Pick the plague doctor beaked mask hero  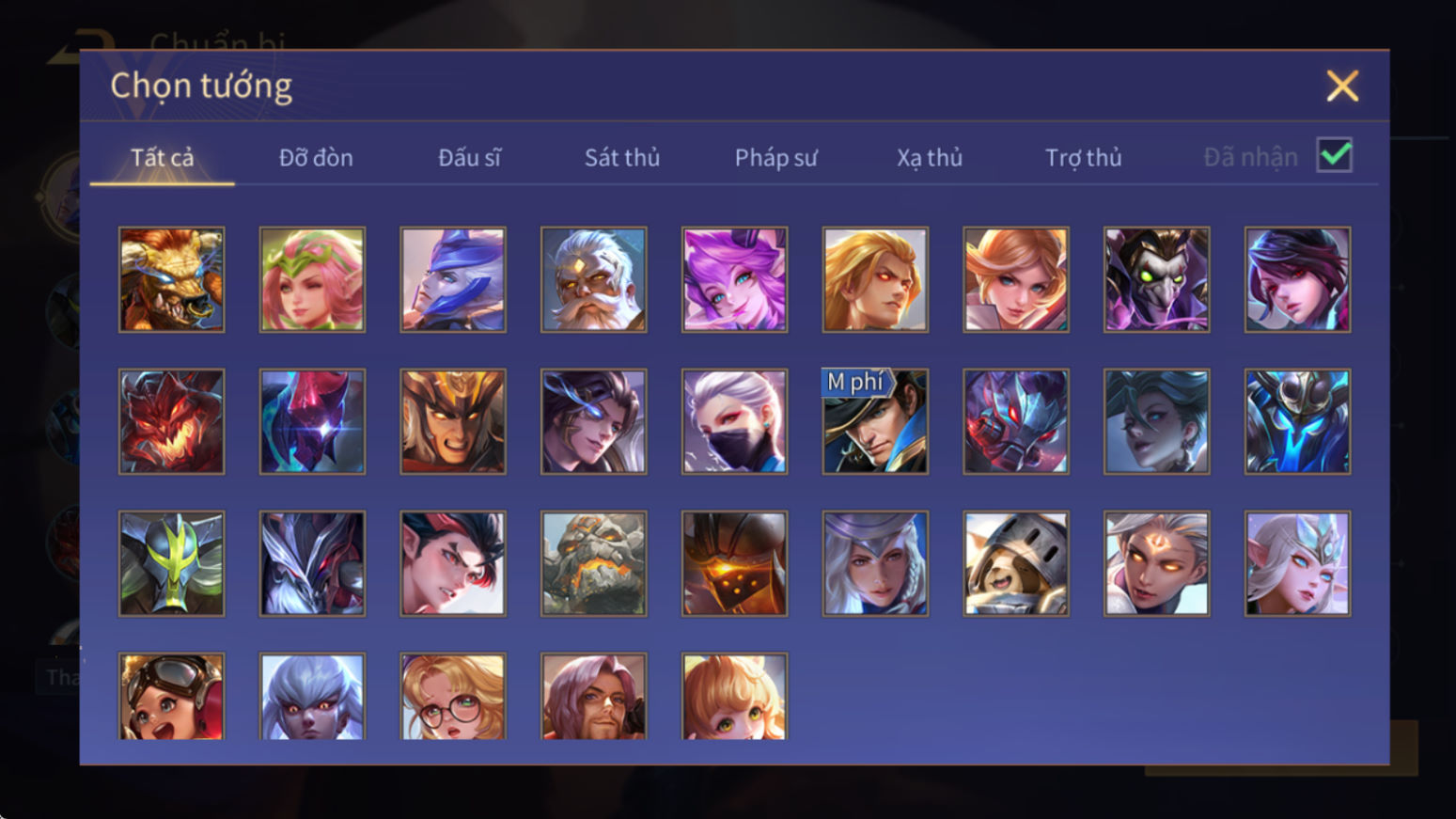[1156, 279]
